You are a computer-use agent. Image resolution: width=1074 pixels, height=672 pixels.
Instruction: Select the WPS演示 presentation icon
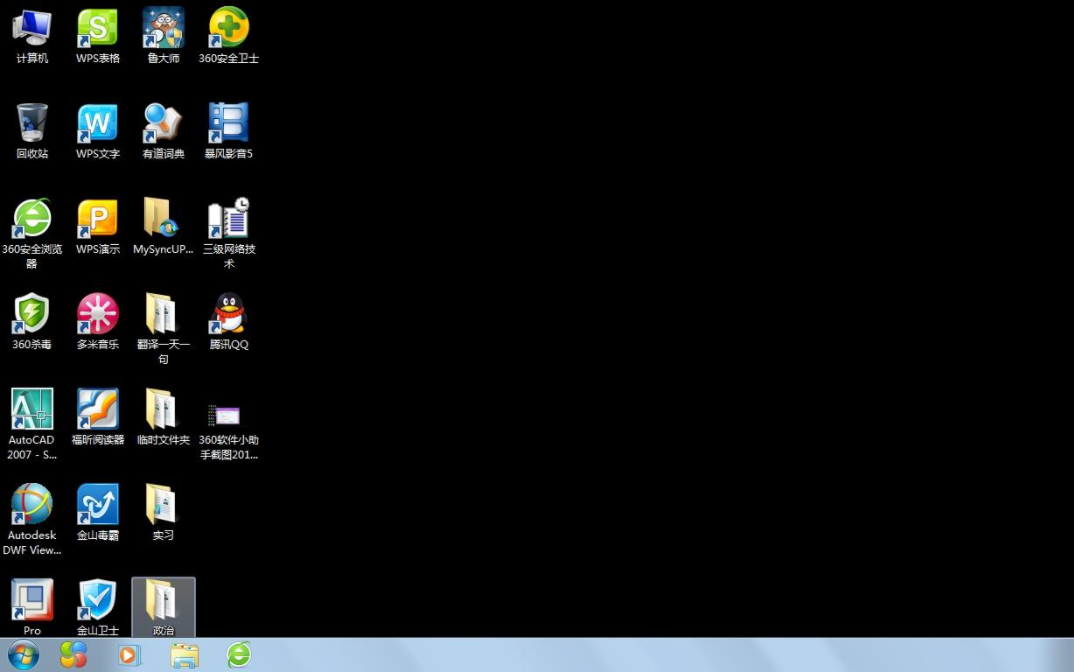coord(98,218)
